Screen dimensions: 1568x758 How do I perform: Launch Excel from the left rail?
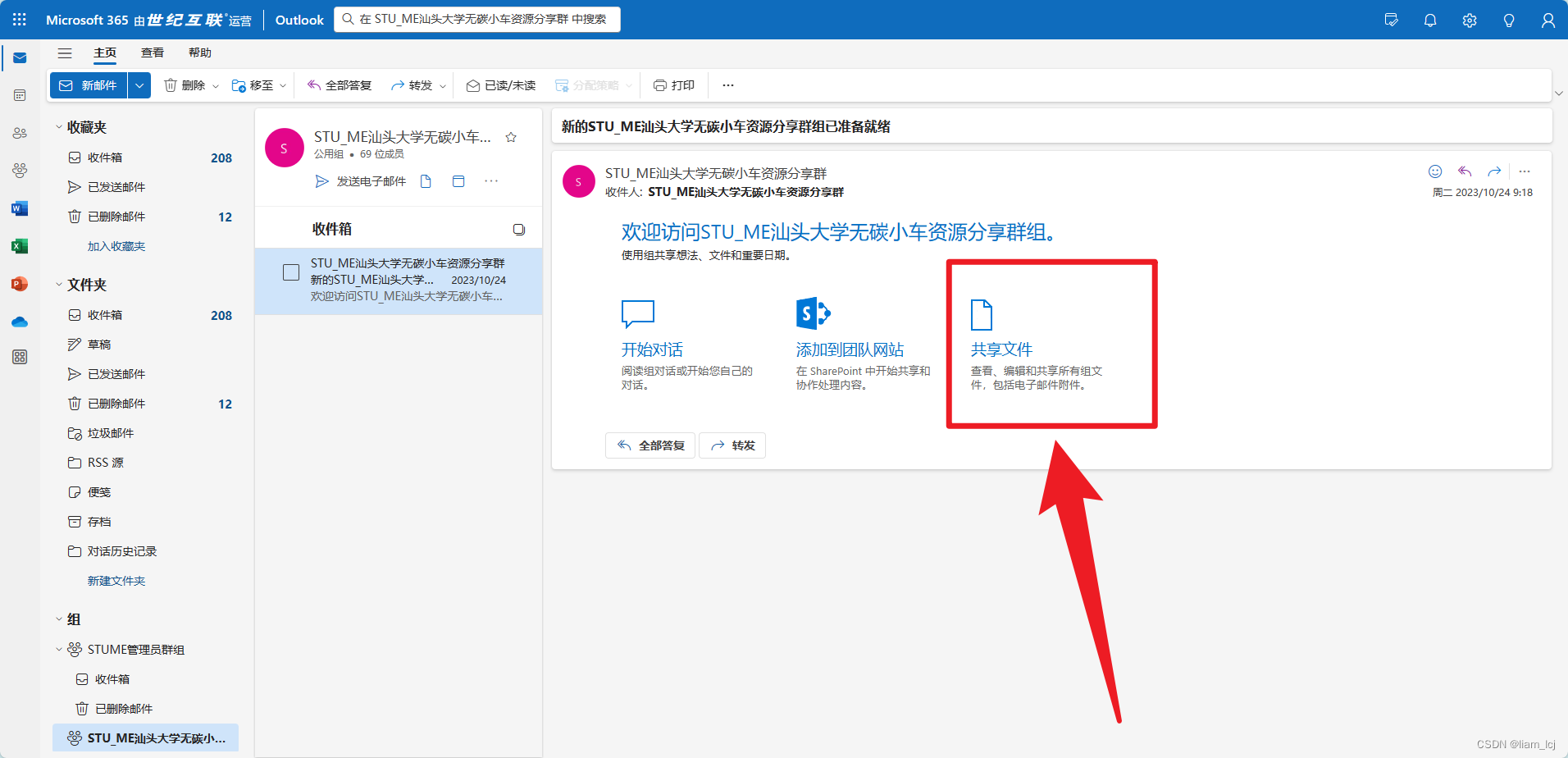(x=20, y=246)
